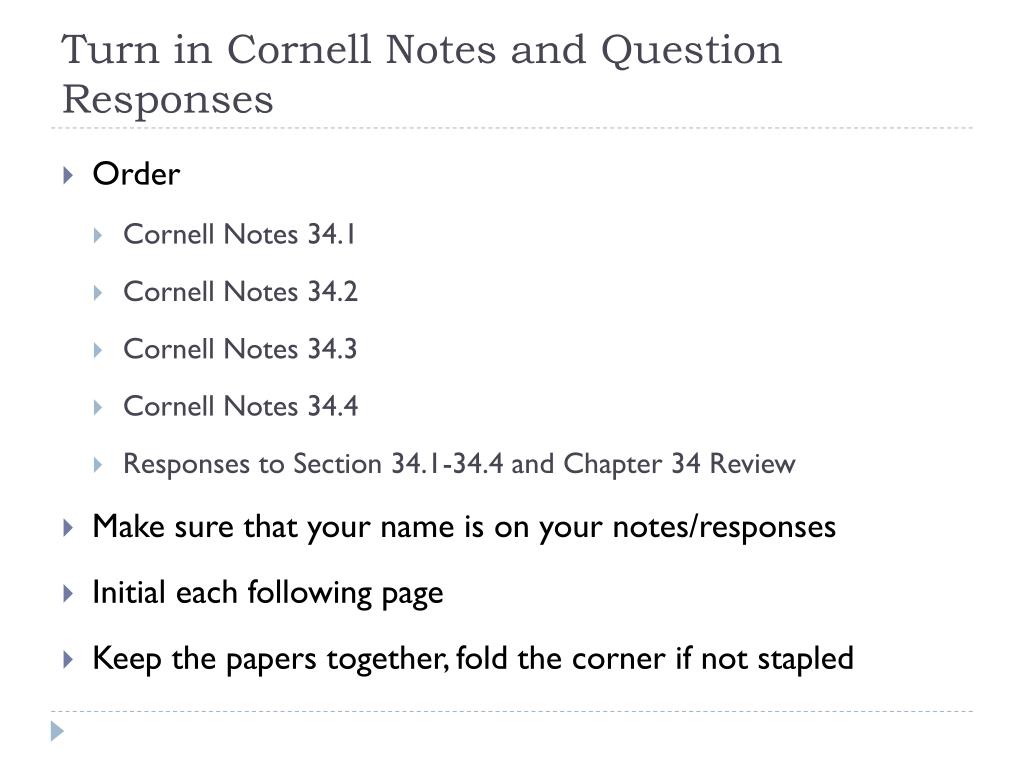Click the word Order heading text

pos(136,174)
